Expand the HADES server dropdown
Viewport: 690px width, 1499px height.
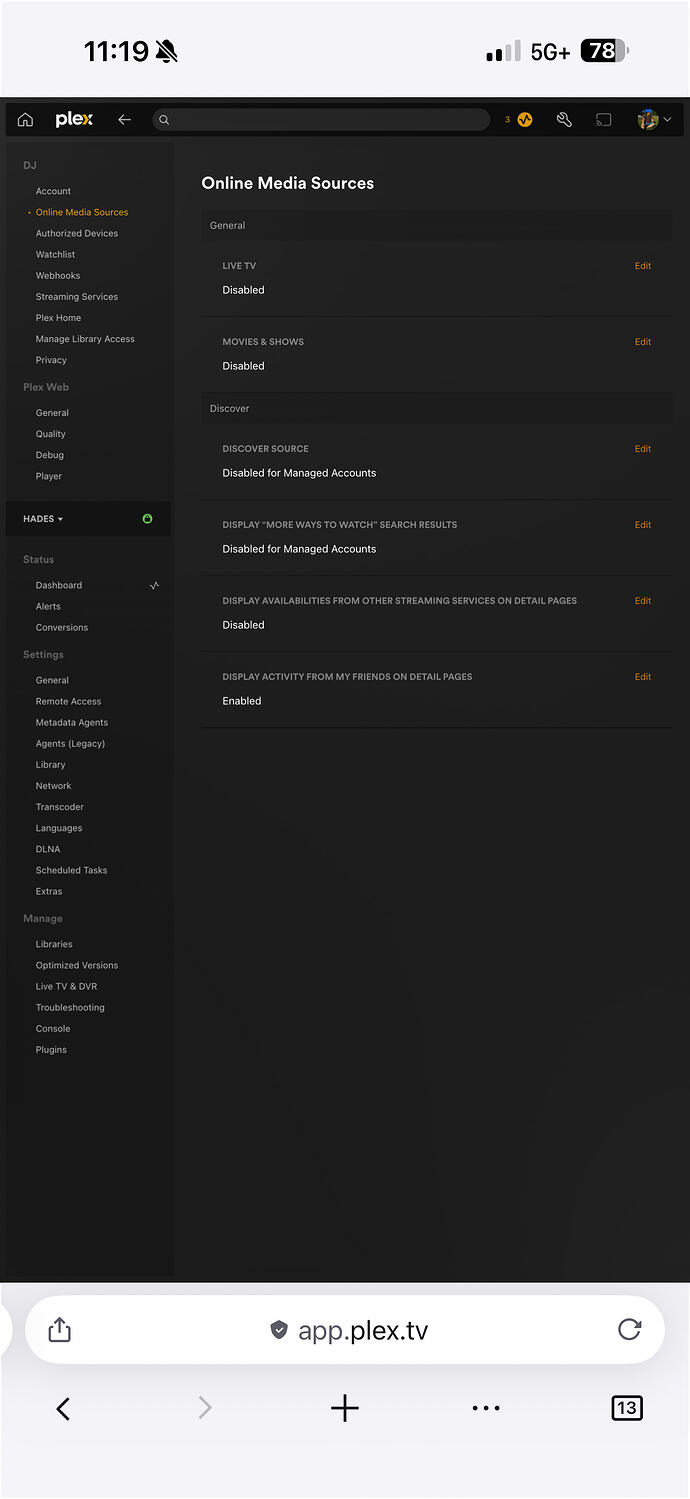pyautogui.click(x=43, y=519)
